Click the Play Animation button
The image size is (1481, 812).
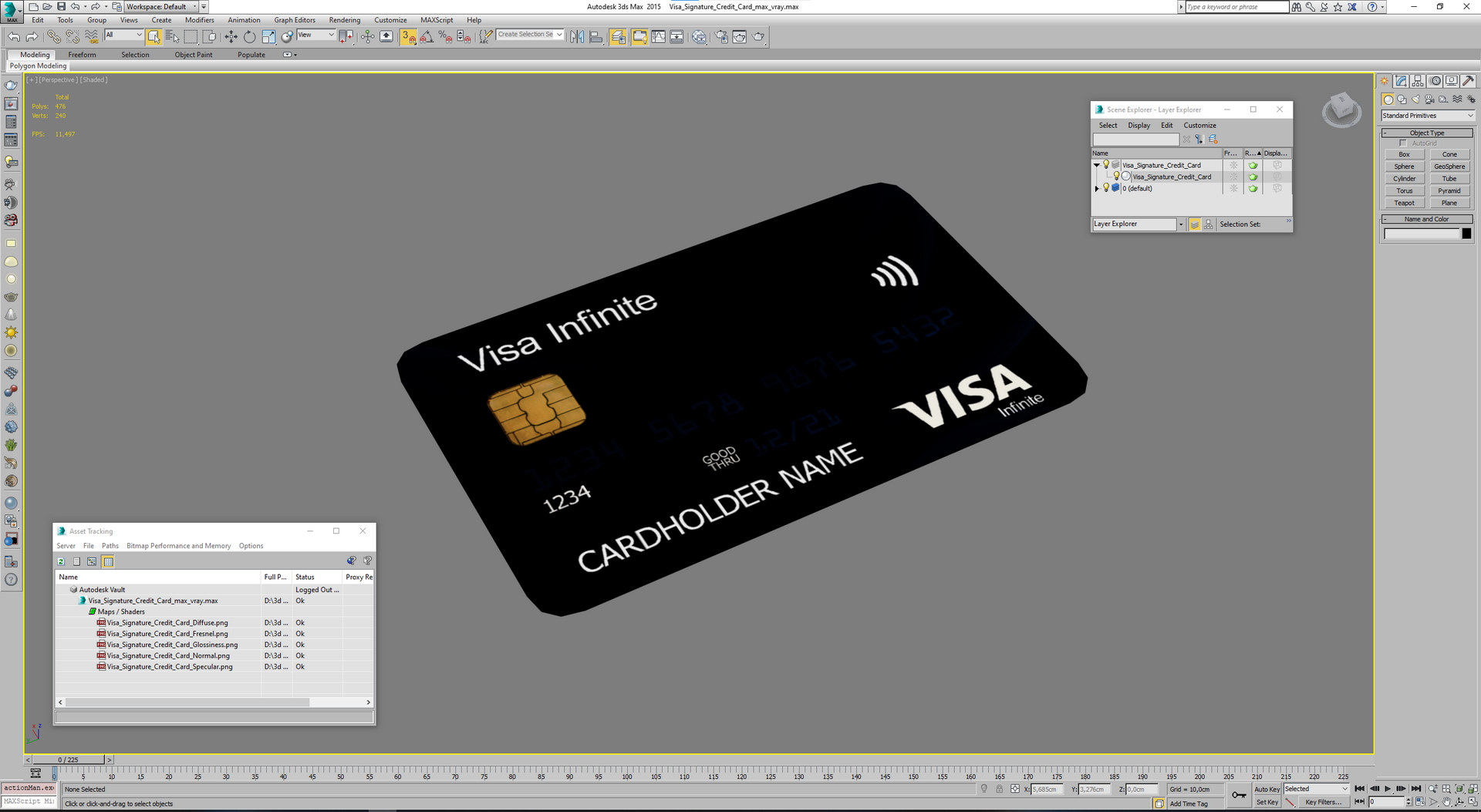(x=1388, y=789)
